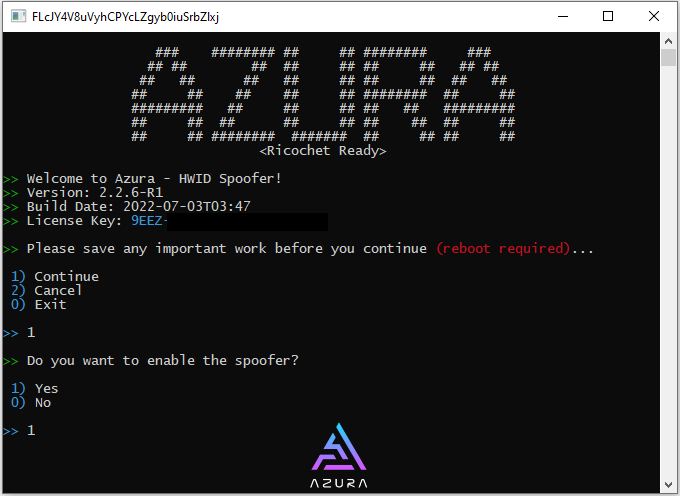
Task: Click the "1) Continue" menu option
Action: pos(55,277)
